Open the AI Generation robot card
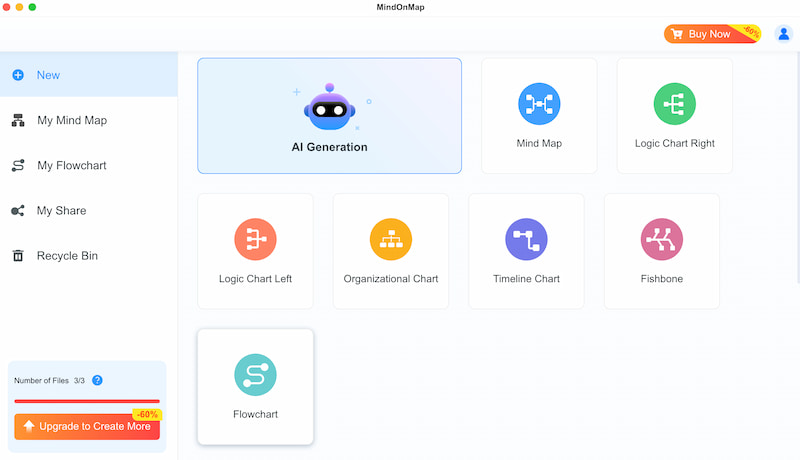The width and height of the screenshot is (800, 460). tap(330, 116)
